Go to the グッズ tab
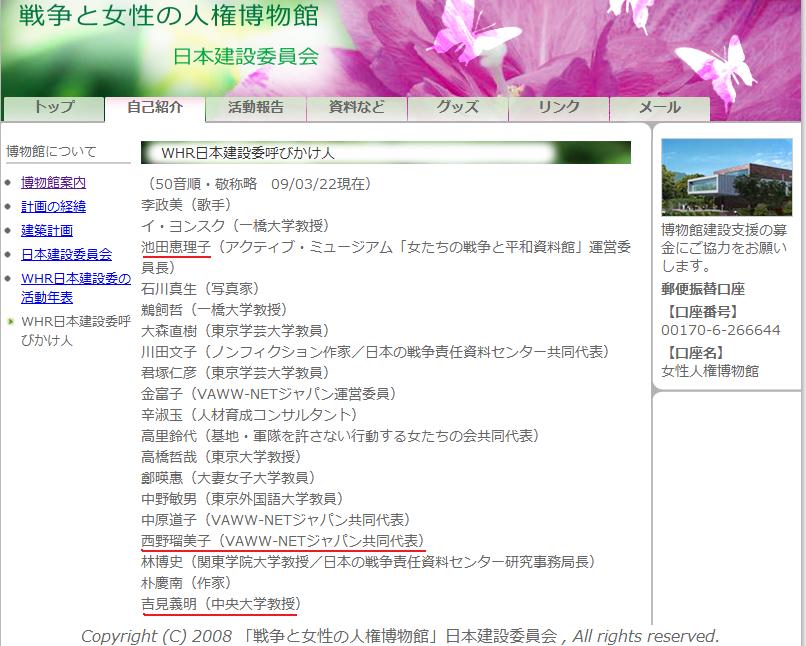Screen dimensions: 806x646 click(x=457, y=108)
